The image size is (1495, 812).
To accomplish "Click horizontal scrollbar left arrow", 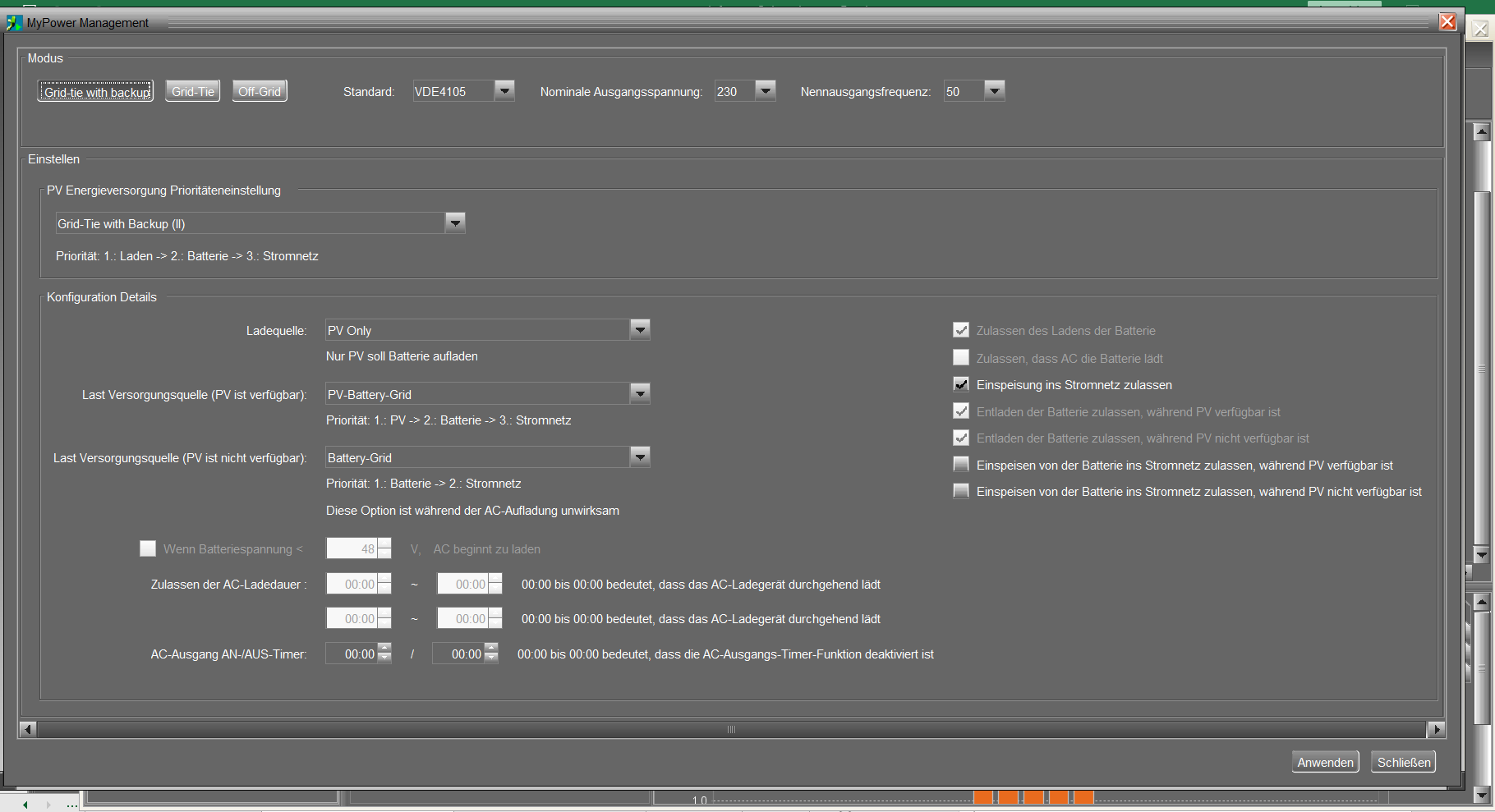I will click(x=28, y=729).
